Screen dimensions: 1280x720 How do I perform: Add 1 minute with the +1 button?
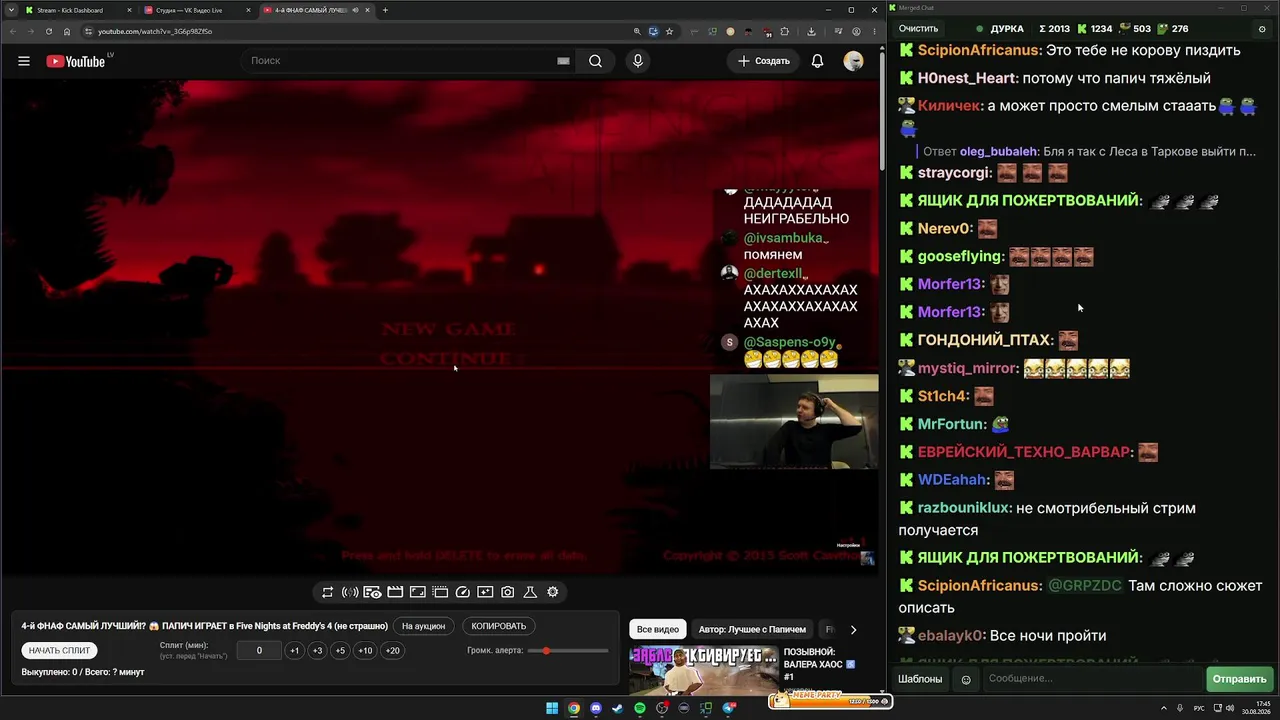pyautogui.click(x=294, y=650)
